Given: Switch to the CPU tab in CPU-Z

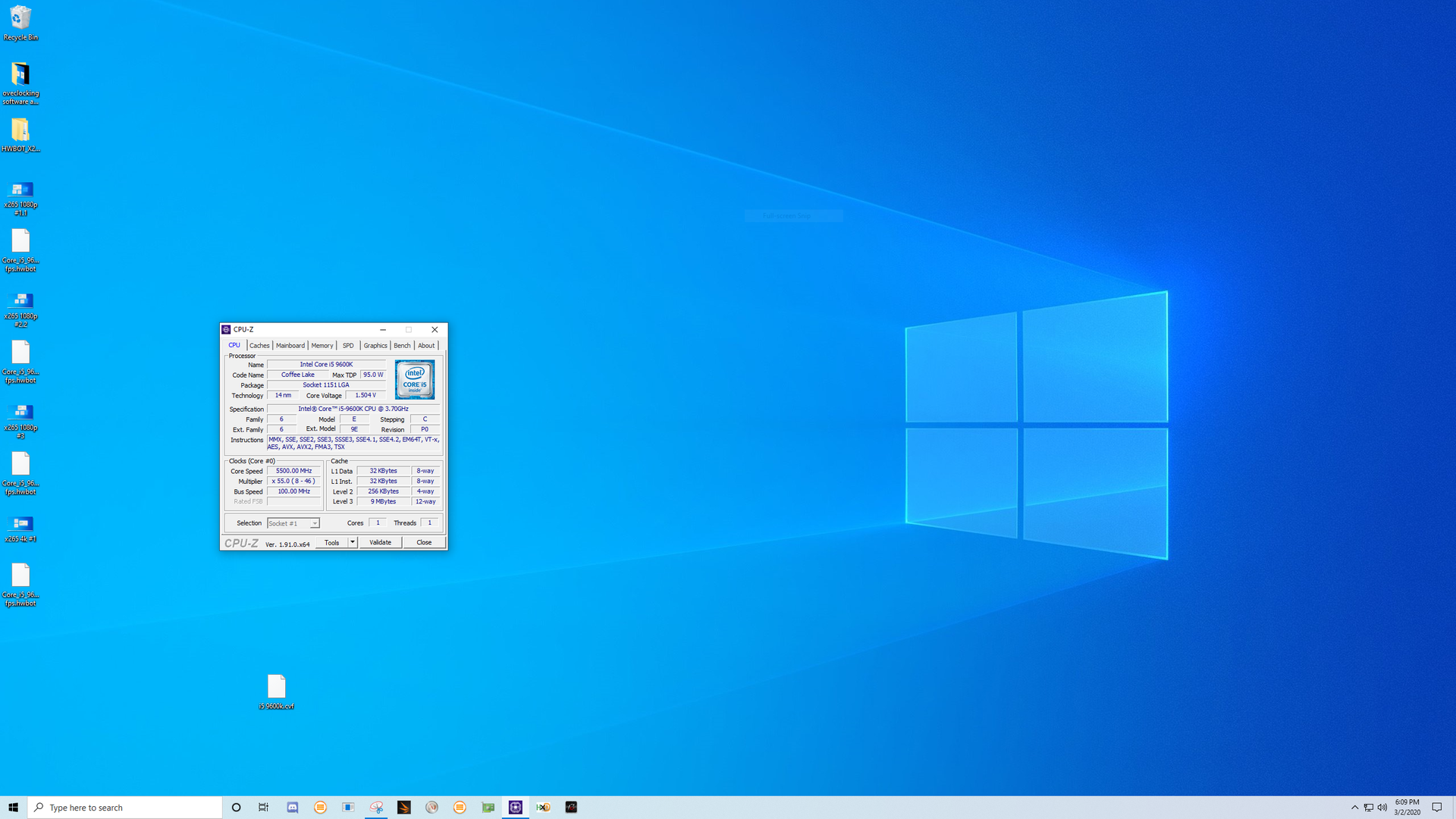Looking at the screenshot, I should pos(234,346).
